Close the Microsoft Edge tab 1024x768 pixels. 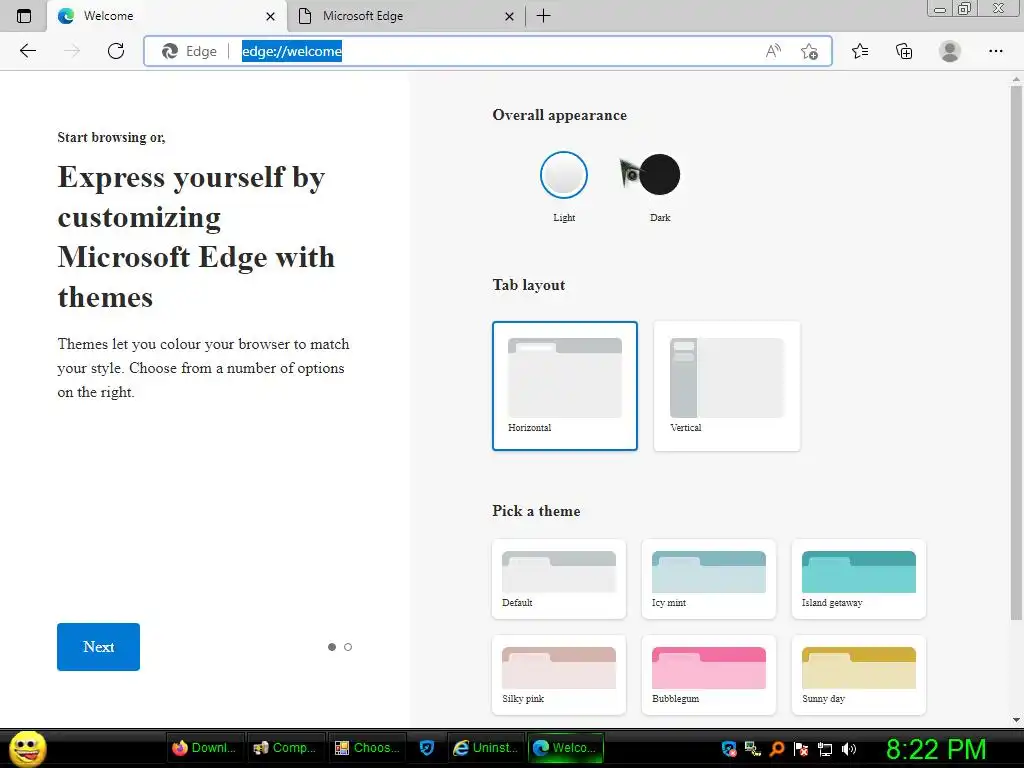tap(509, 16)
